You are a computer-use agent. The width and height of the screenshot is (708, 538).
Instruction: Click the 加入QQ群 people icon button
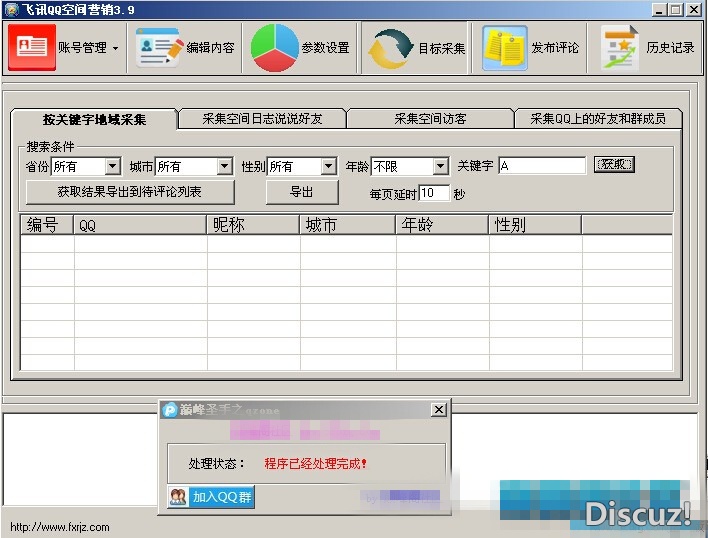178,497
